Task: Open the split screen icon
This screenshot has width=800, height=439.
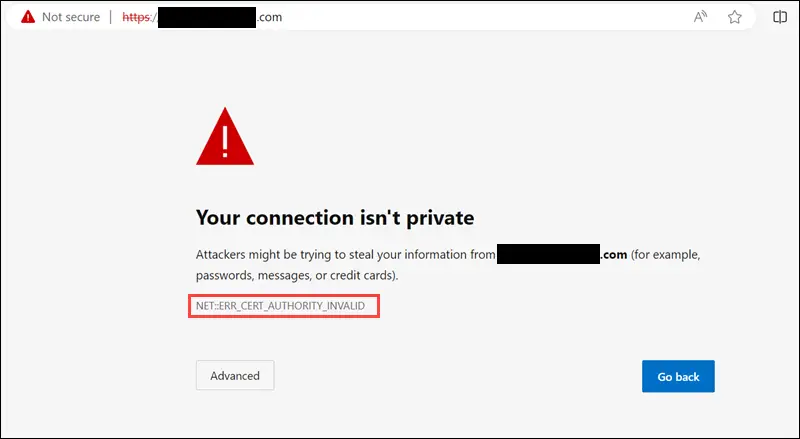Action: tap(780, 17)
